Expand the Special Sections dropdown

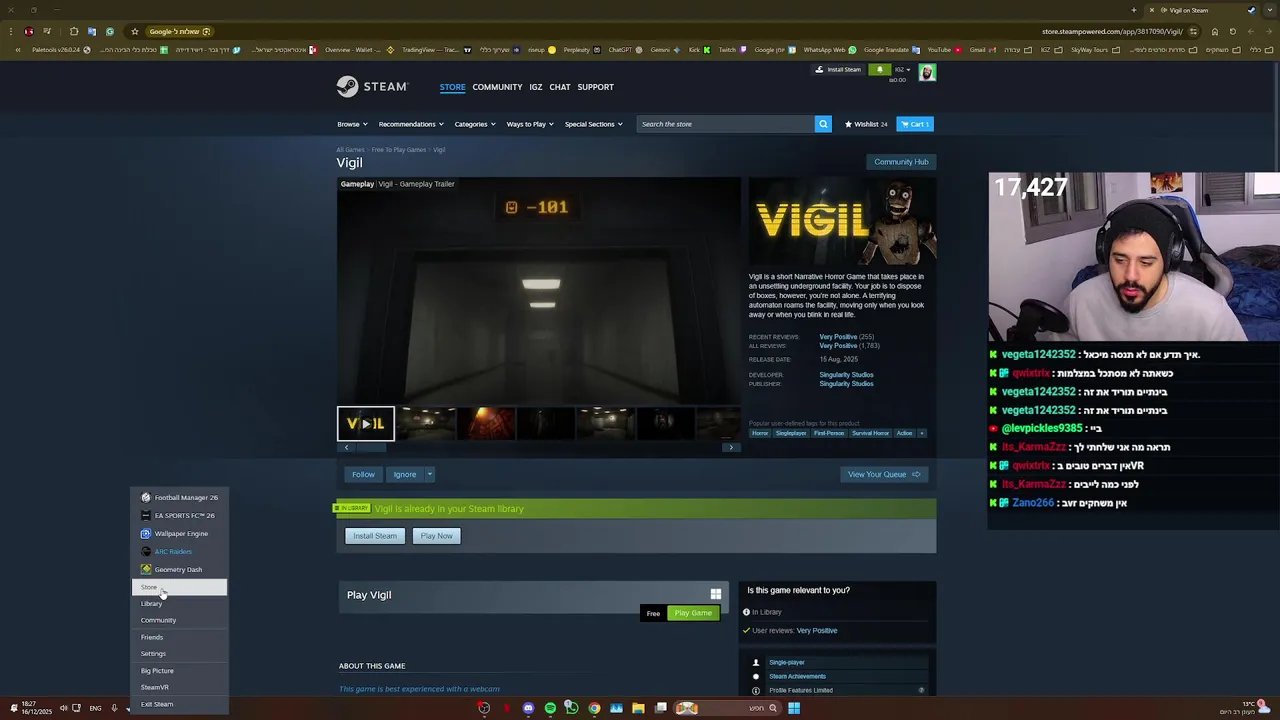(x=594, y=124)
